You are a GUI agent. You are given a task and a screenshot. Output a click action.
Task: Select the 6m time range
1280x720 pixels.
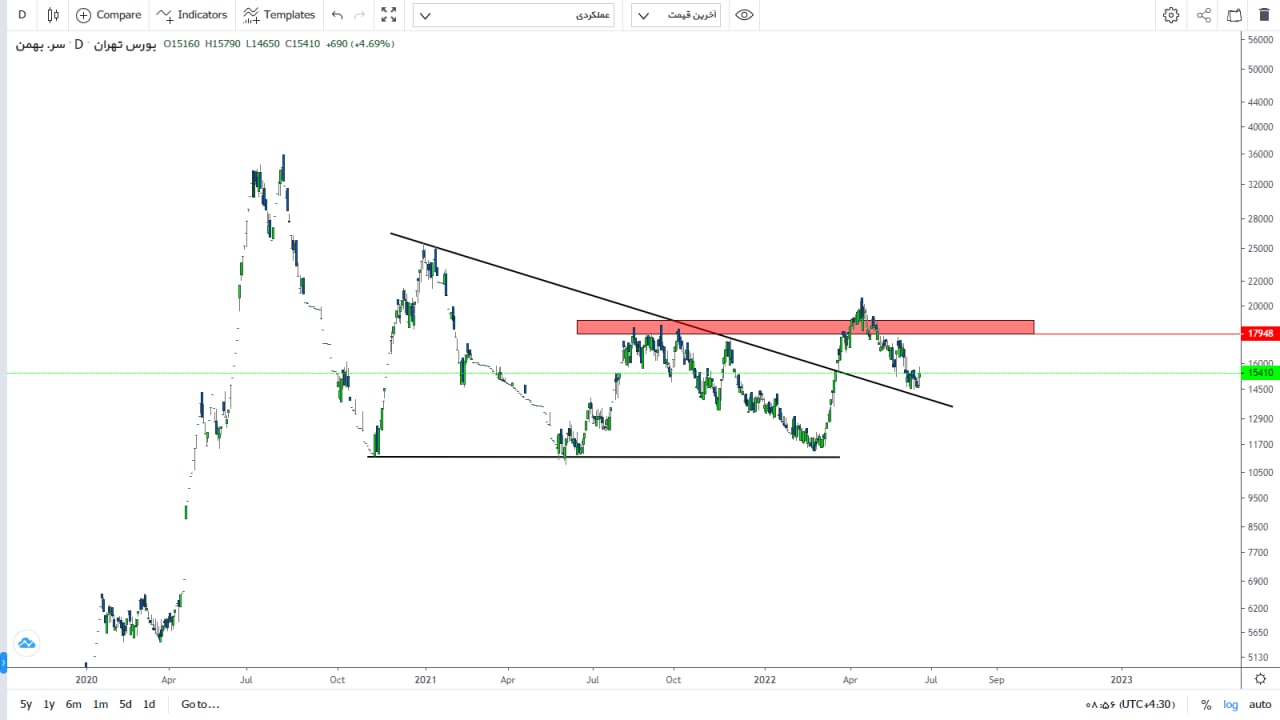click(74, 704)
